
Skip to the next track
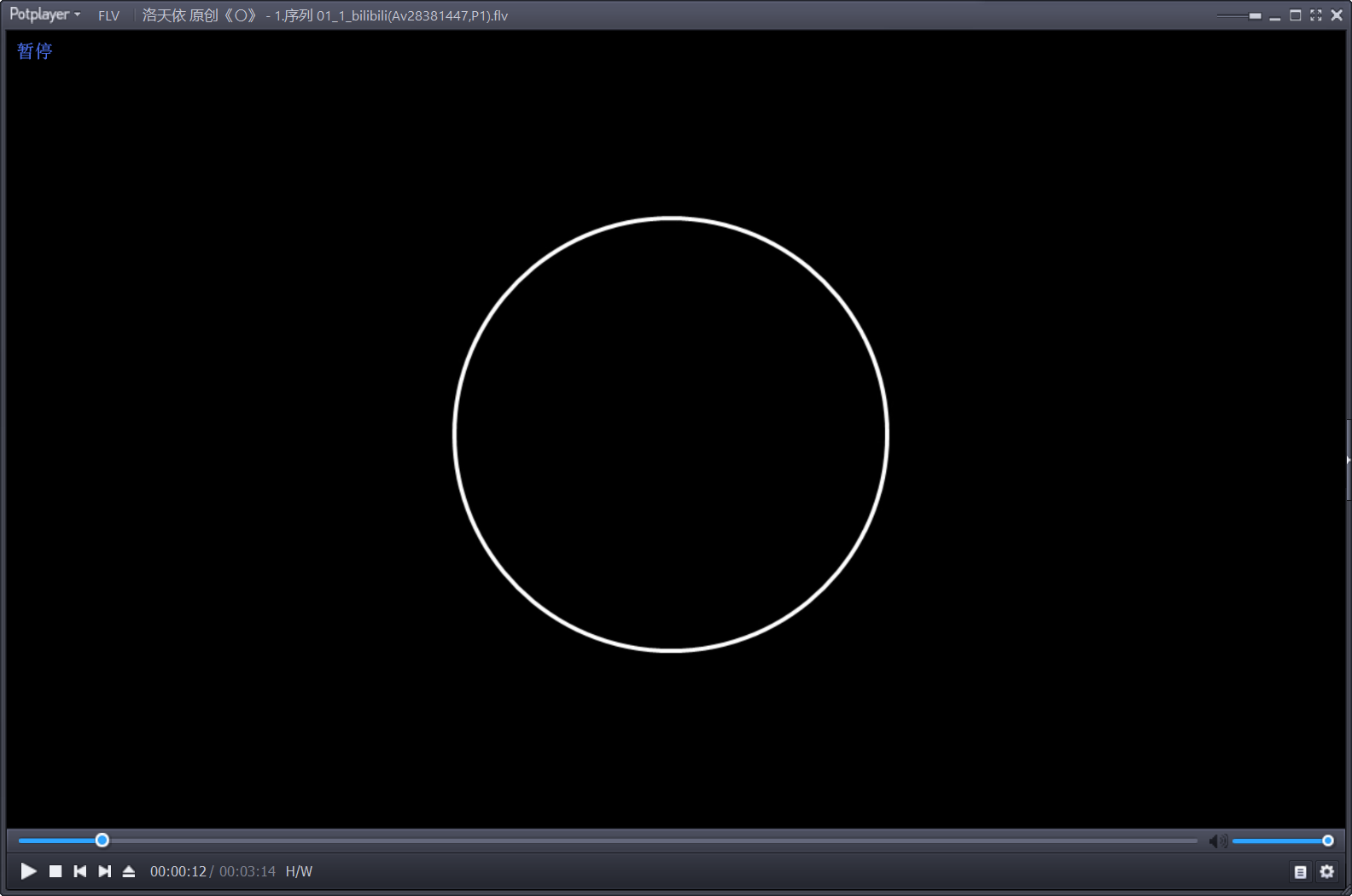coord(104,871)
